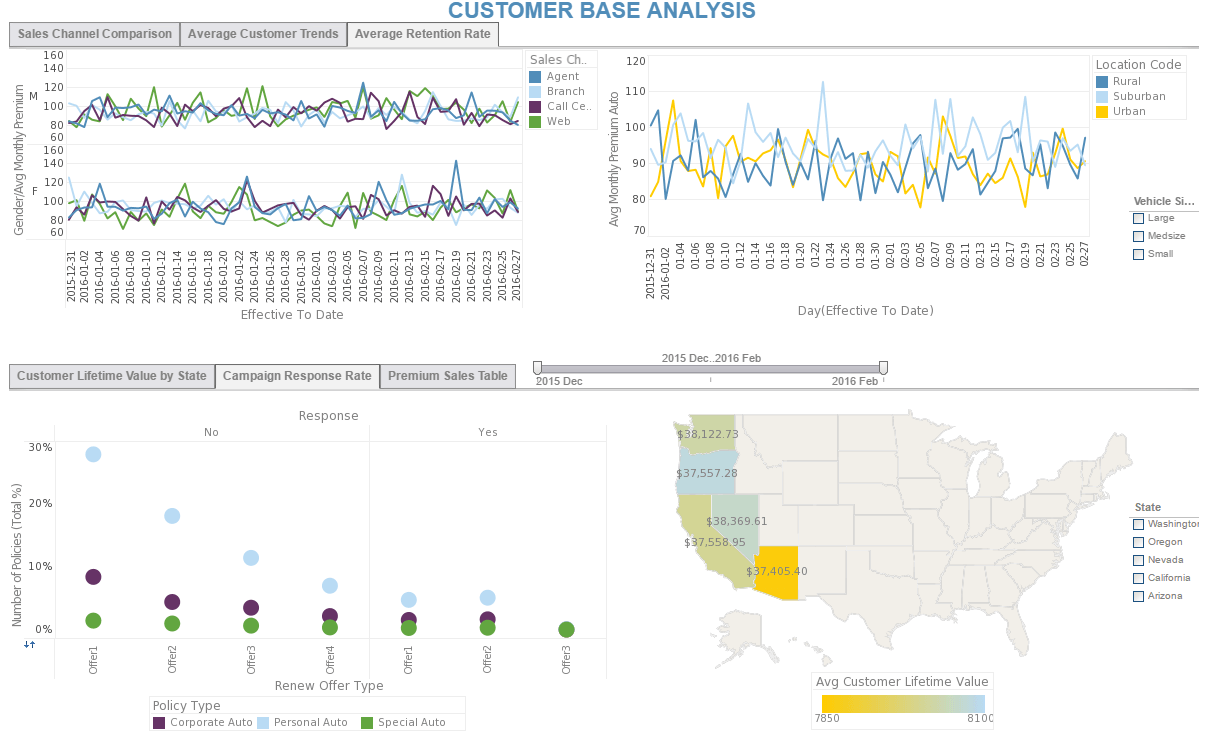Click the left handle of the date range slider

click(x=537, y=368)
